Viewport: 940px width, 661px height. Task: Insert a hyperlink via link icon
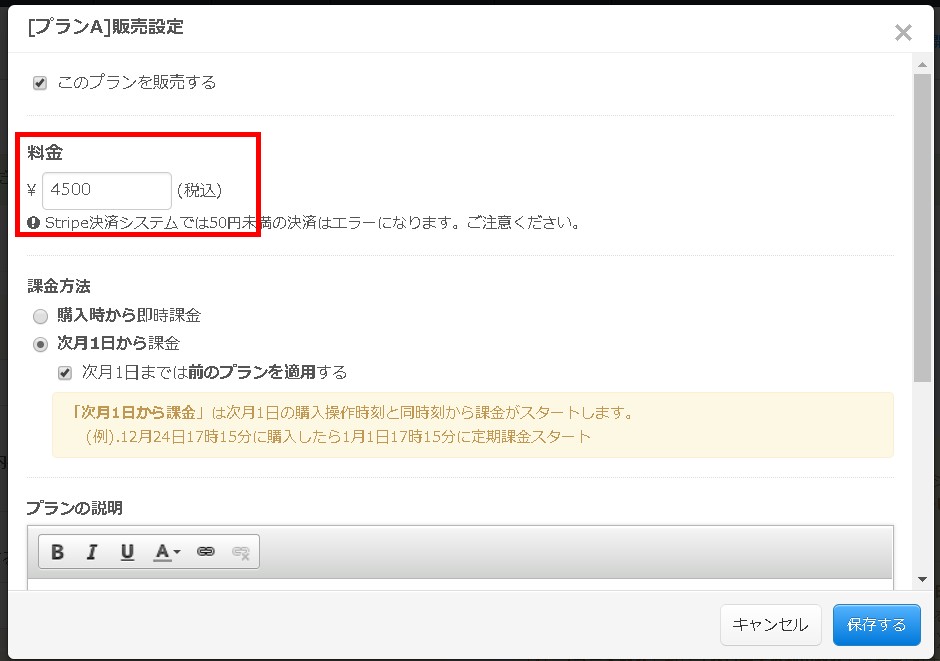point(206,551)
